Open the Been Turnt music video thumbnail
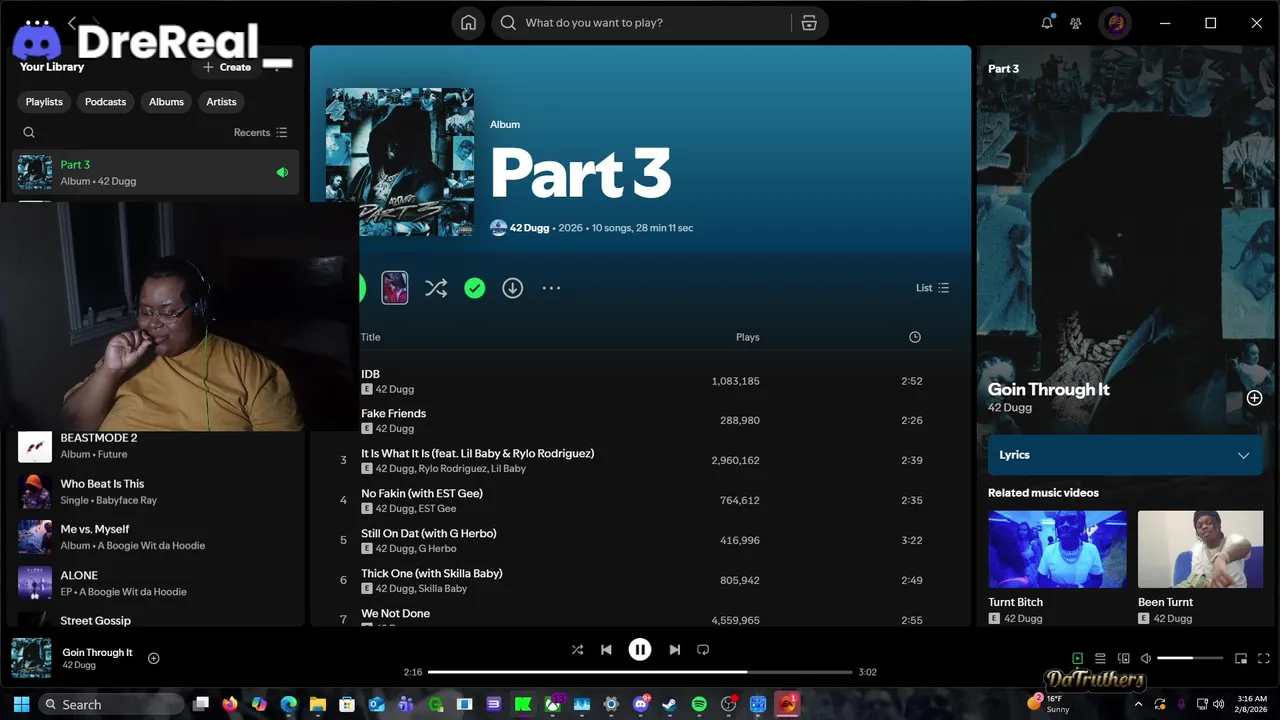Screen dimensions: 1280x720 (x=1200, y=549)
